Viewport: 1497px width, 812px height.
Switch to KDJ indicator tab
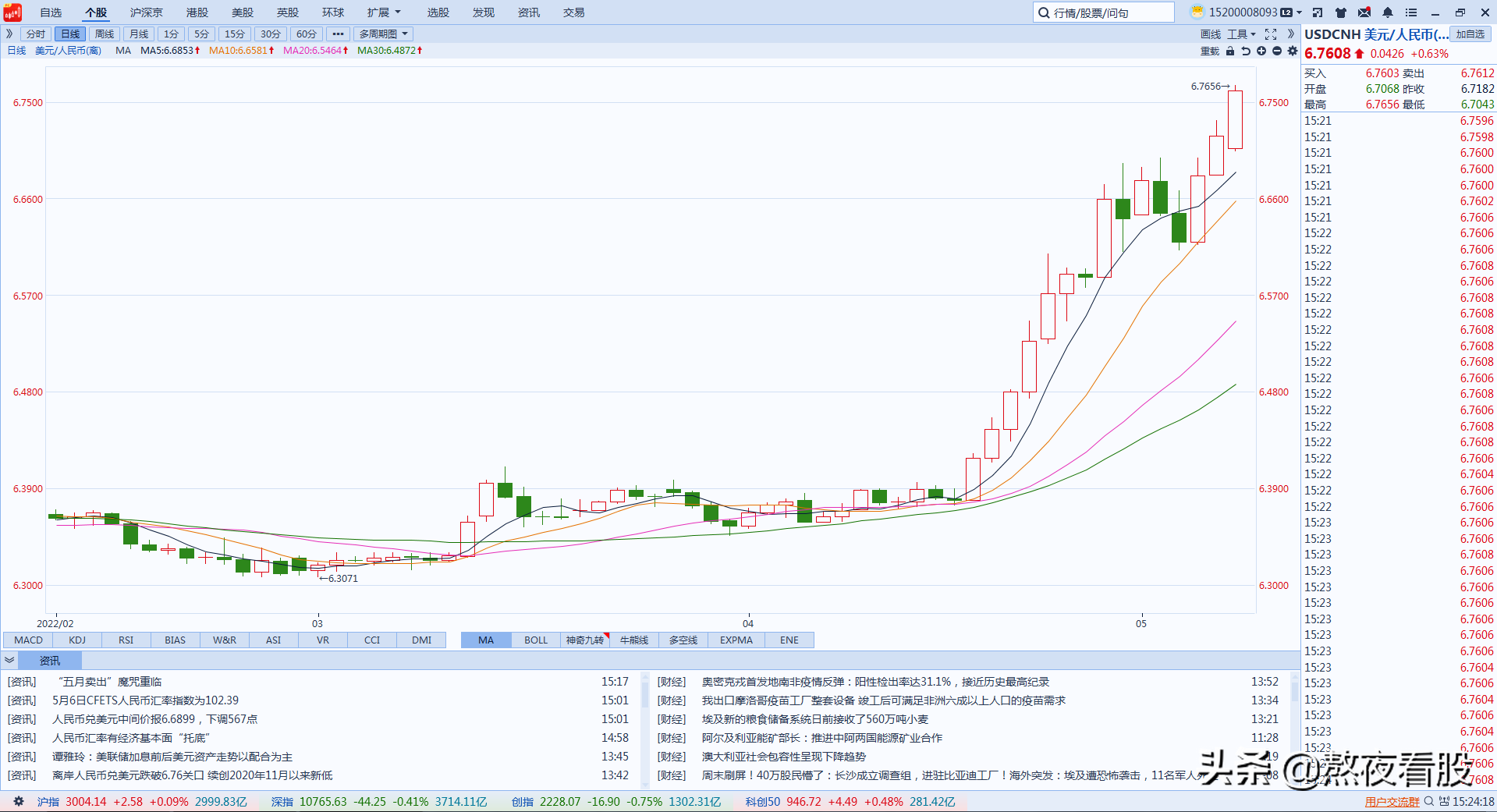tap(77, 640)
